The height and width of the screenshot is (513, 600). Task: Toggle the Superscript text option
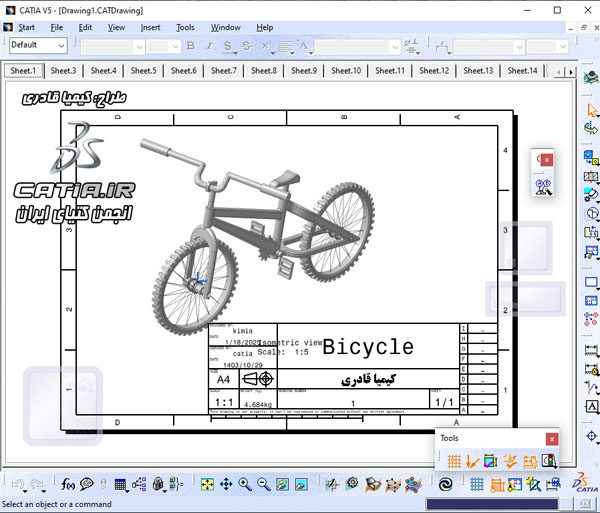(266, 47)
